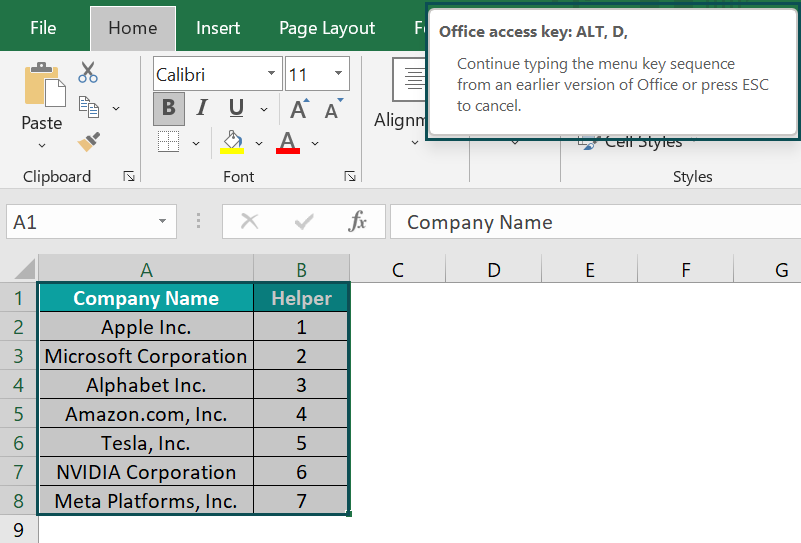Select row 5 header
The width and height of the screenshot is (801, 543).
pyautogui.click(x=18, y=414)
